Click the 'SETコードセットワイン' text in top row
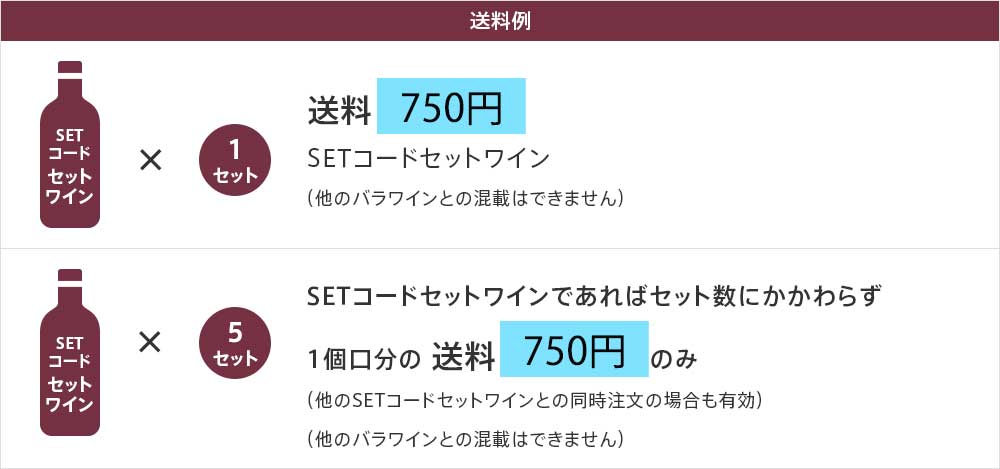This screenshot has width=1000, height=469. coord(428,159)
